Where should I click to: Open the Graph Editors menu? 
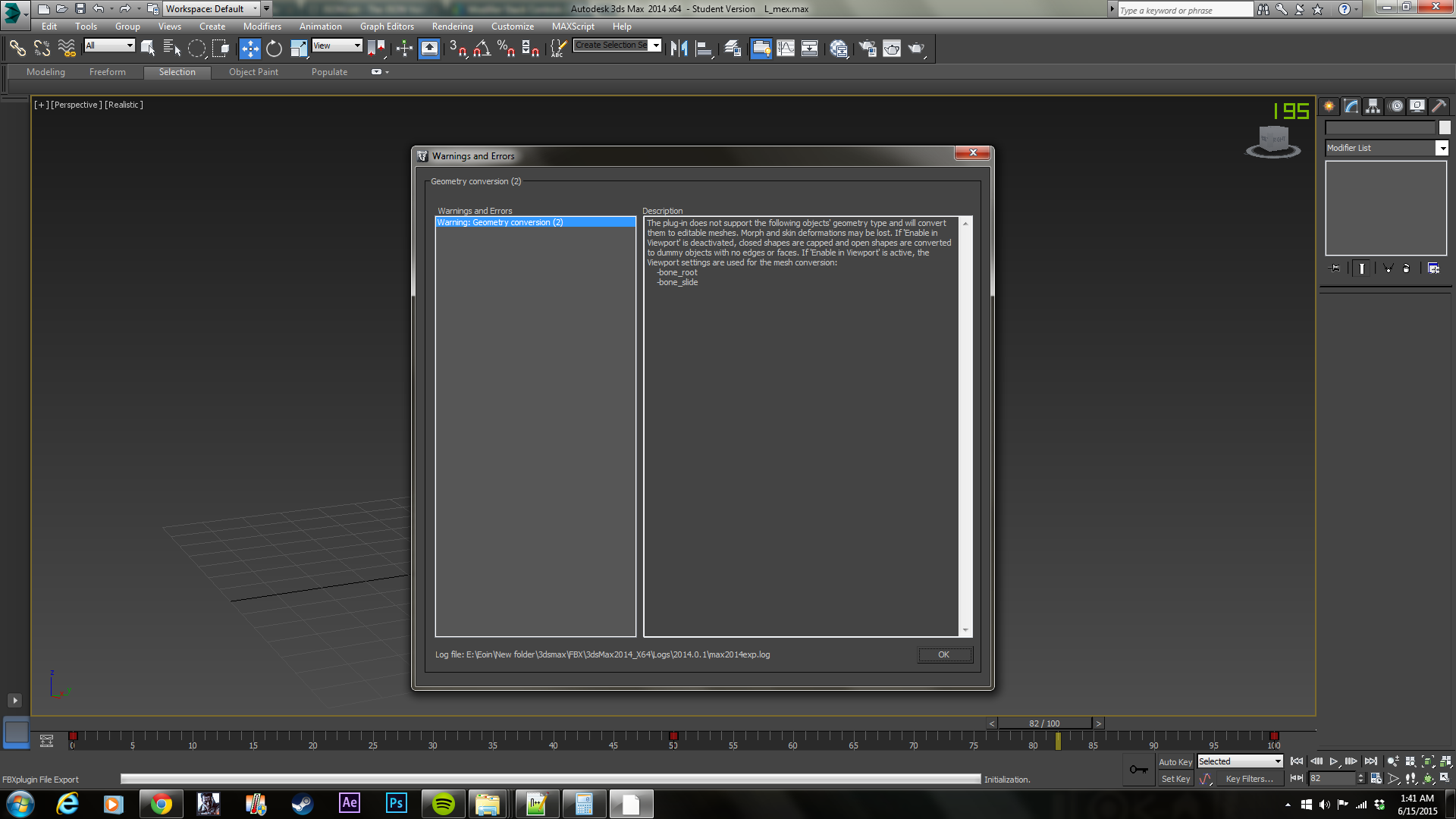point(387,27)
